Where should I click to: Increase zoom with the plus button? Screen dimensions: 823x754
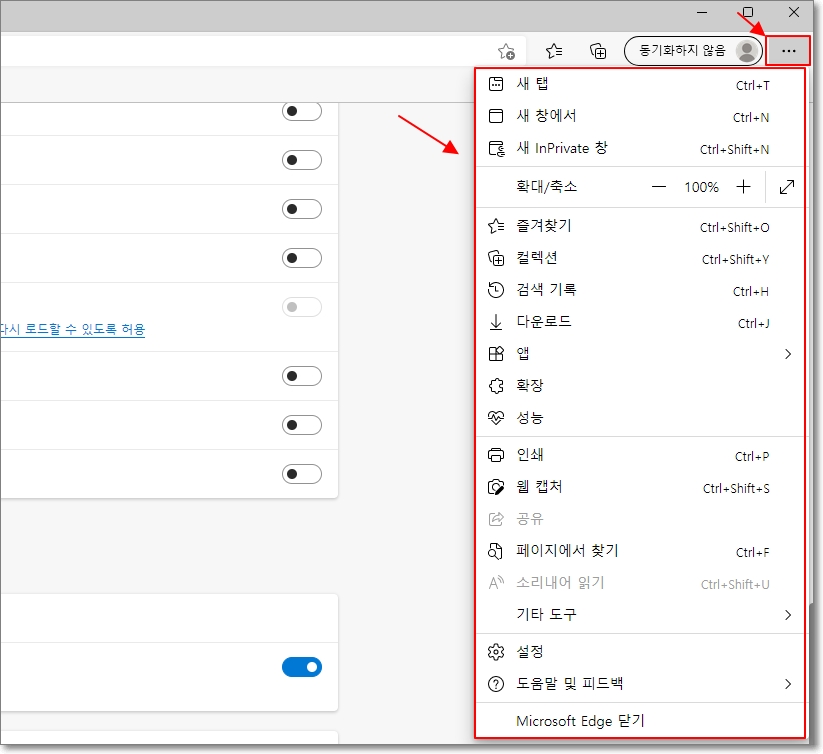click(743, 187)
